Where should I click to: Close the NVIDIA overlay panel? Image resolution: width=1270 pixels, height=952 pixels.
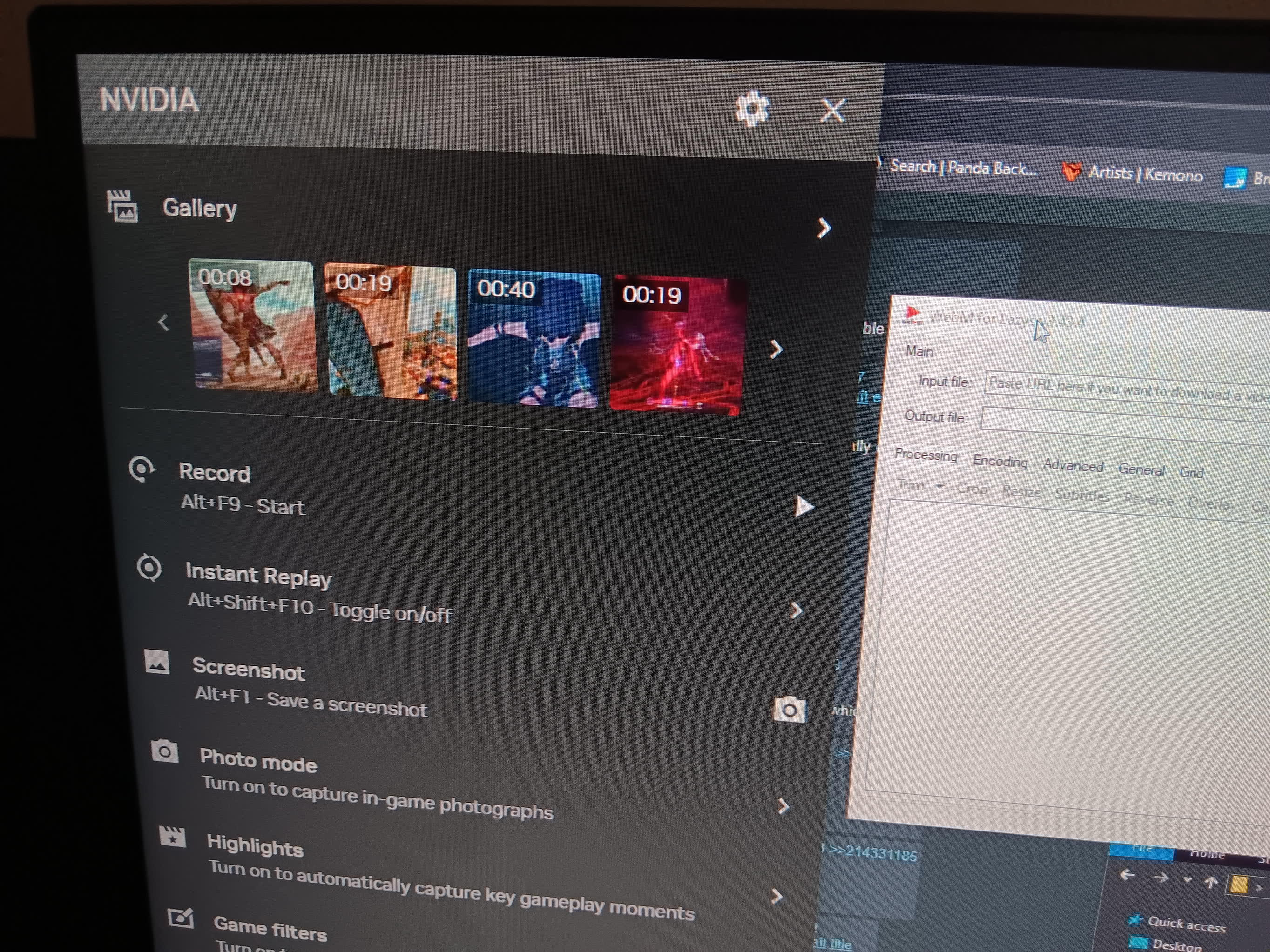click(x=832, y=110)
